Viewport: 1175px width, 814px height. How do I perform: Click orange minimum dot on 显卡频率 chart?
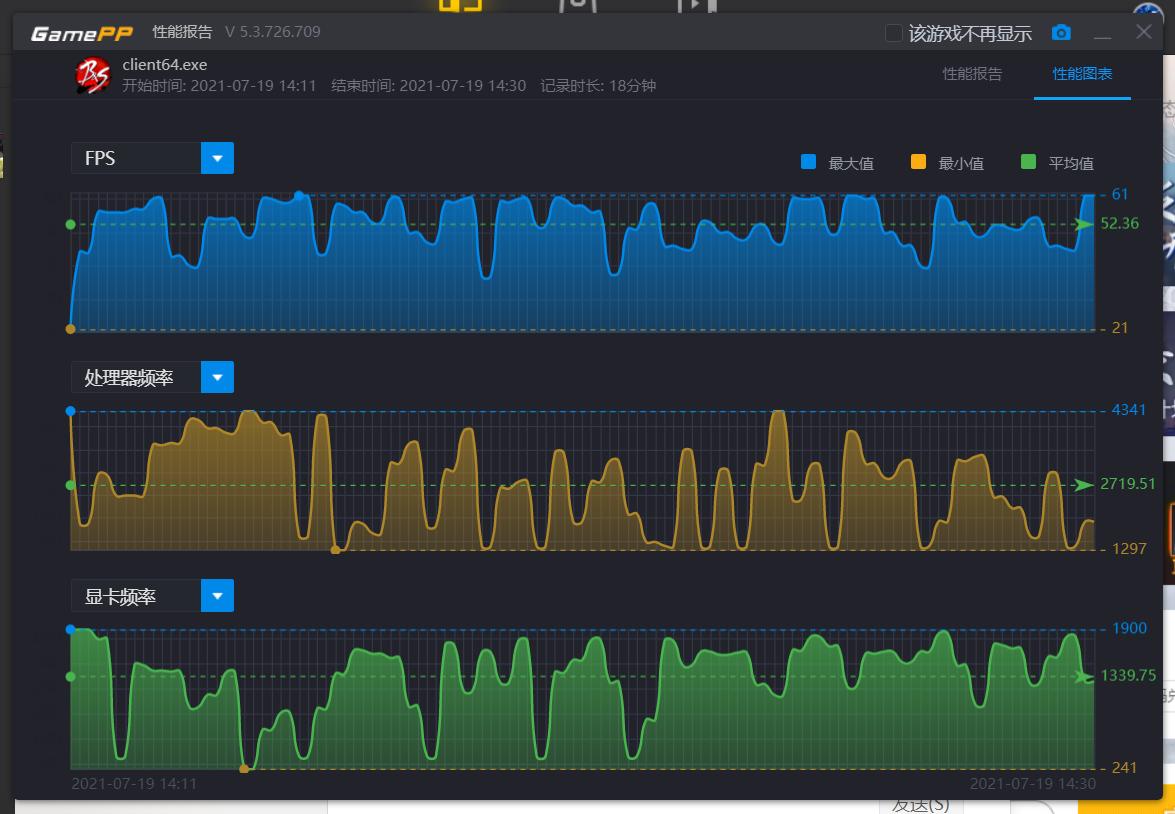(244, 768)
